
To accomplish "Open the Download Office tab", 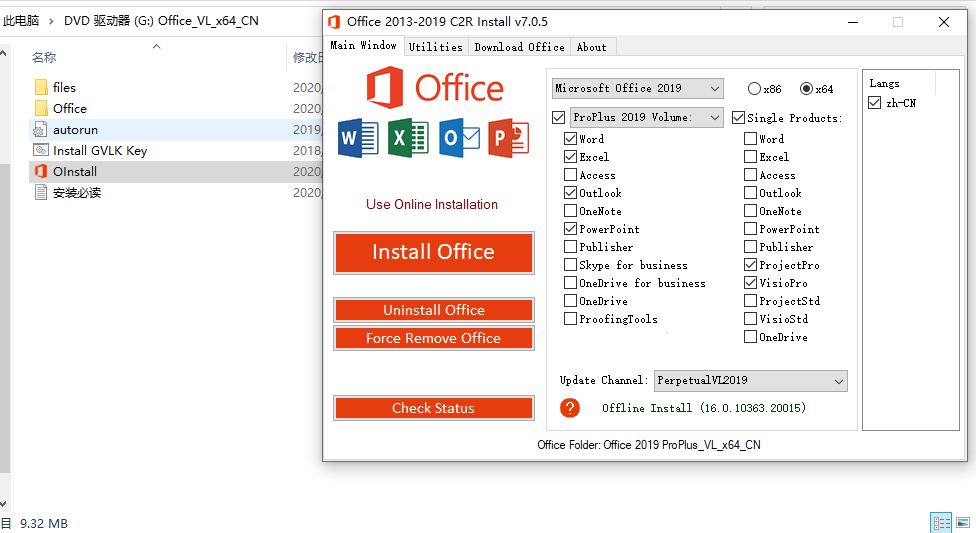I will pyautogui.click(x=519, y=47).
